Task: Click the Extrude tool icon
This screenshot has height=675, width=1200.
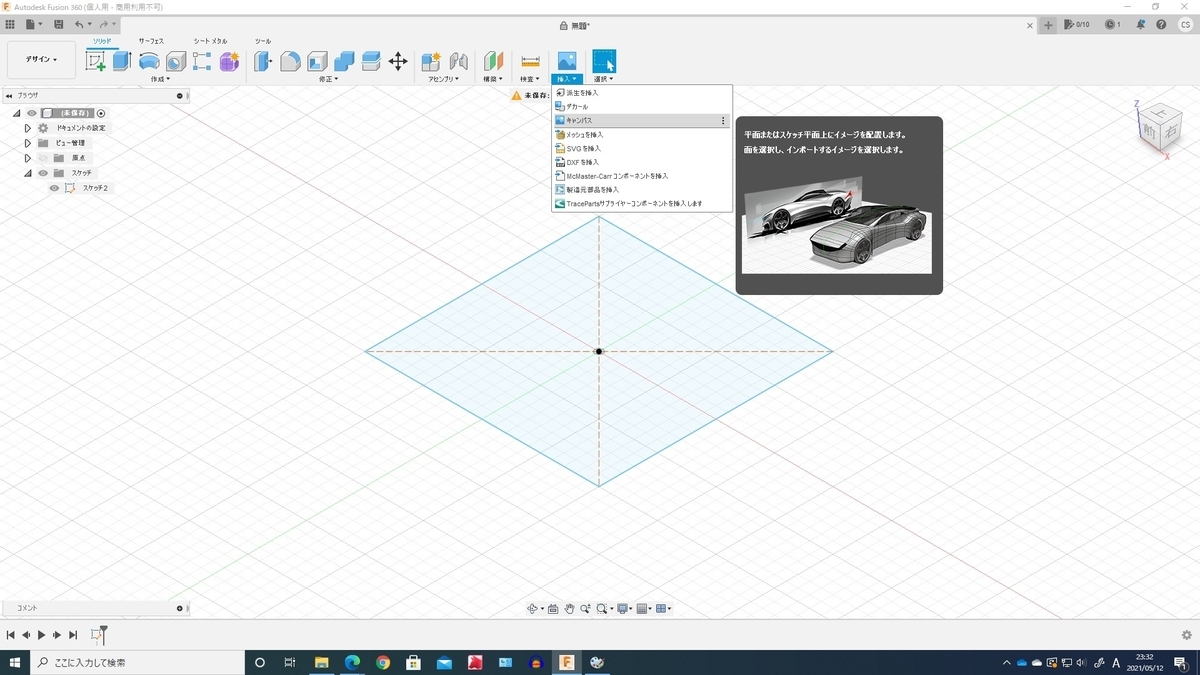Action: click(122, 61)
